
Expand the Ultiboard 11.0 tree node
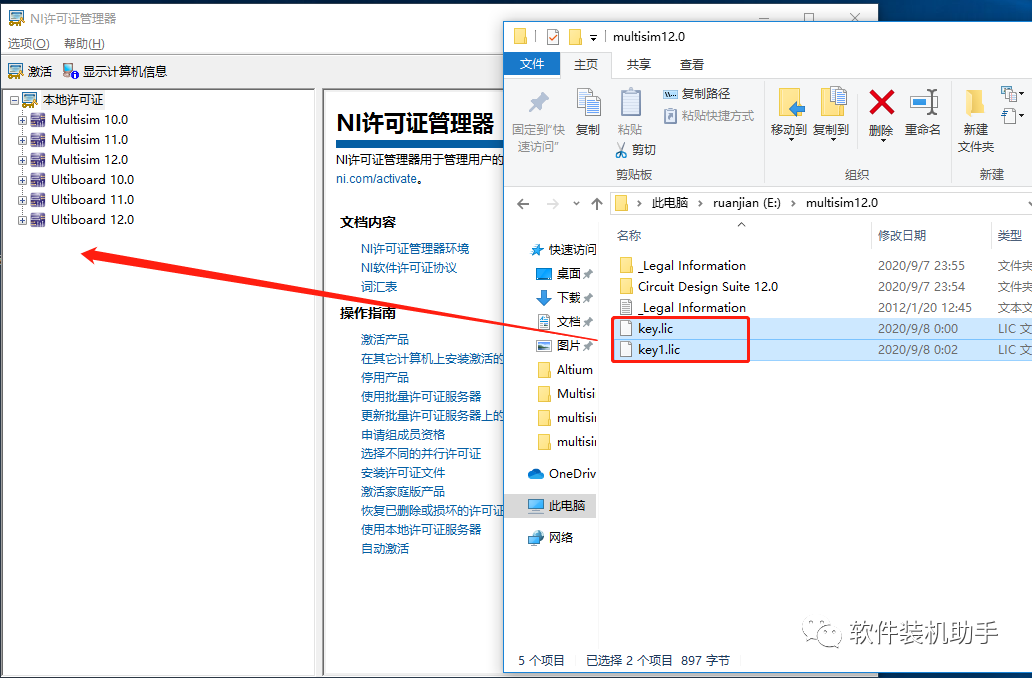click(22, 200)
